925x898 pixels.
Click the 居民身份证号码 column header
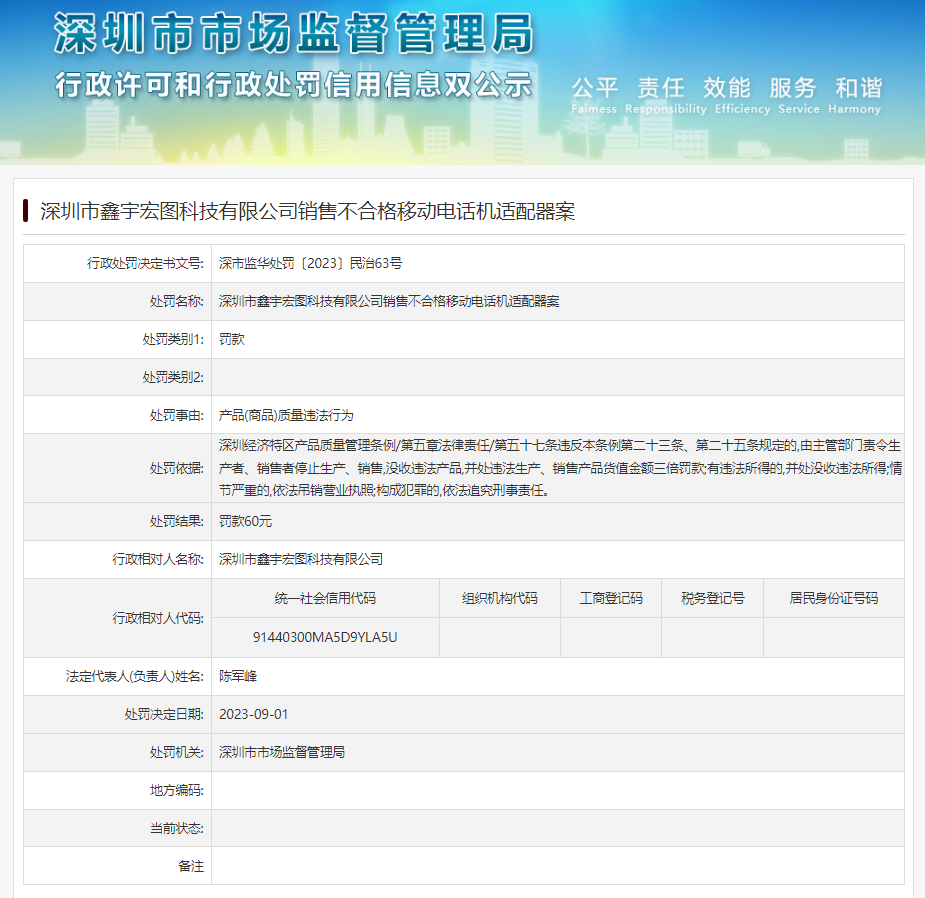click(x=834, y=598)
